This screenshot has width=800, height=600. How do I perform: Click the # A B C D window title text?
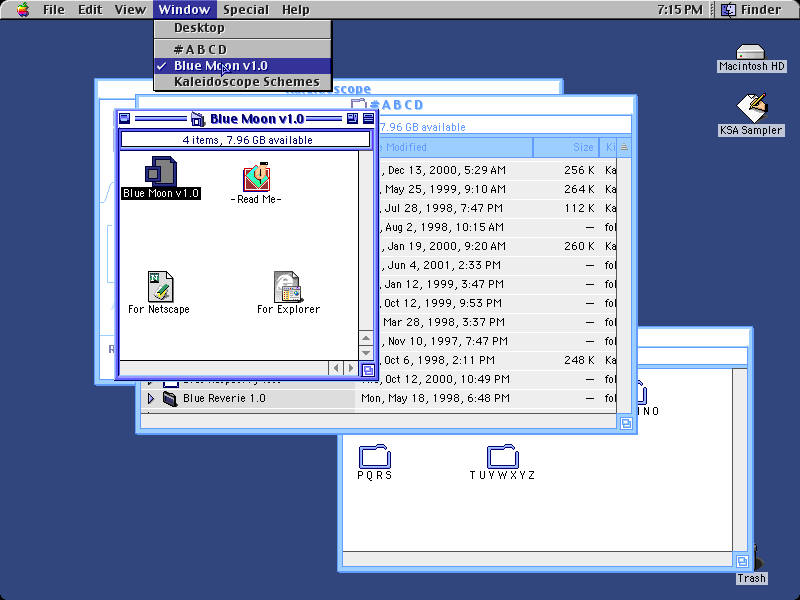pos(395,105)
